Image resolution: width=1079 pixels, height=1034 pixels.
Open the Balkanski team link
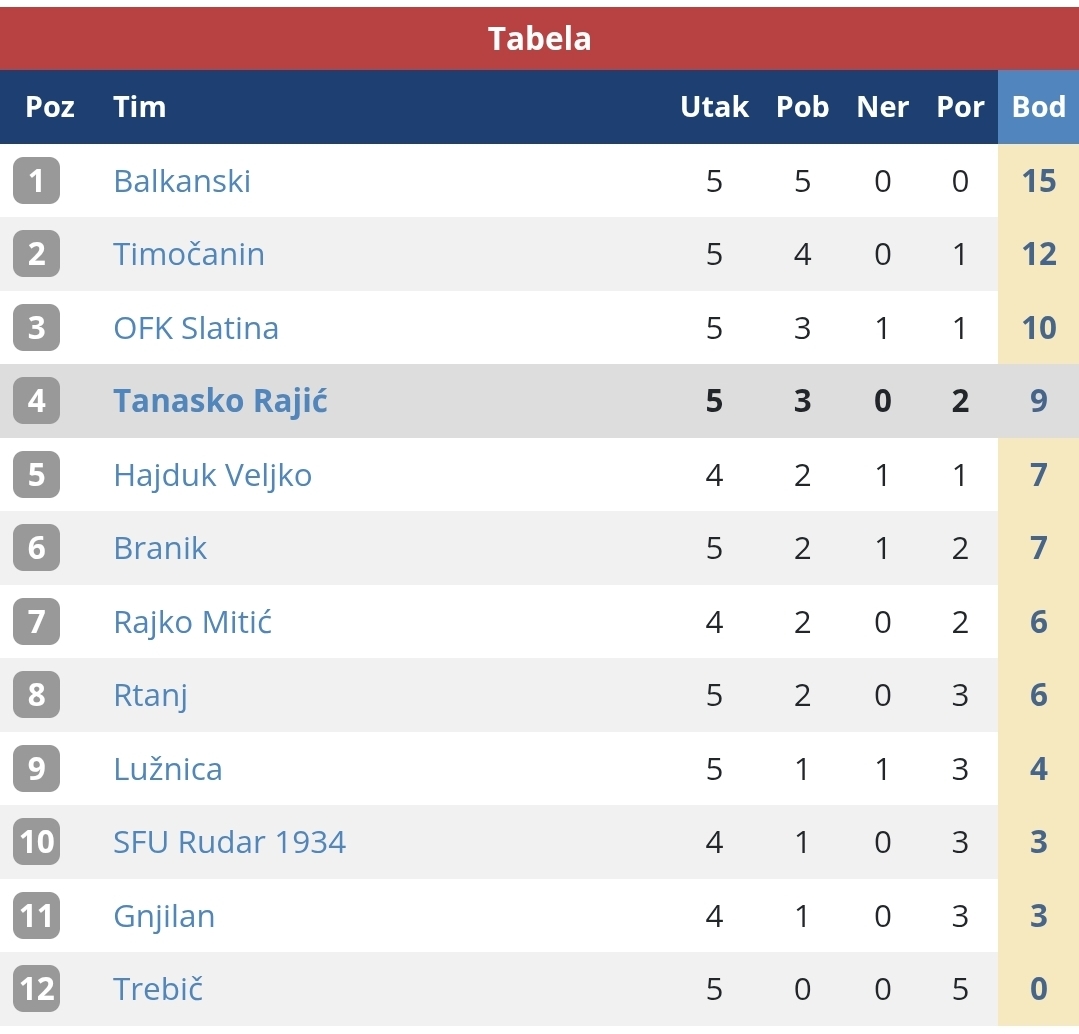182,181
